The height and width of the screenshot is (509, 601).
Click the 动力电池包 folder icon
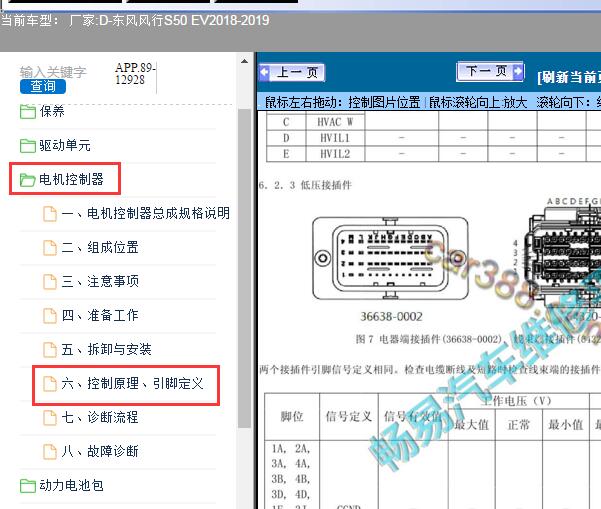pyautogui.click(x=28, y=486)
